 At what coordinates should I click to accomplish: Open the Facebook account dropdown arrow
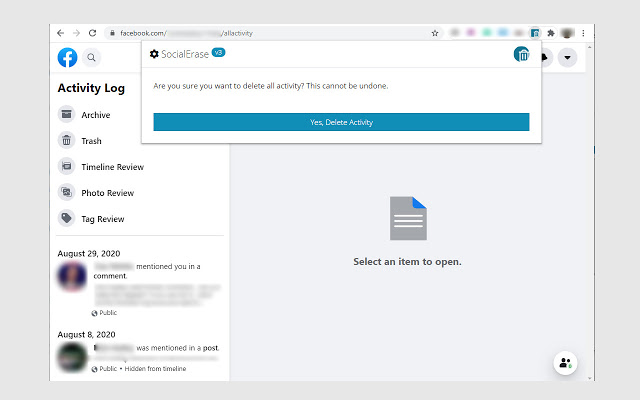(x=567, y=57)
